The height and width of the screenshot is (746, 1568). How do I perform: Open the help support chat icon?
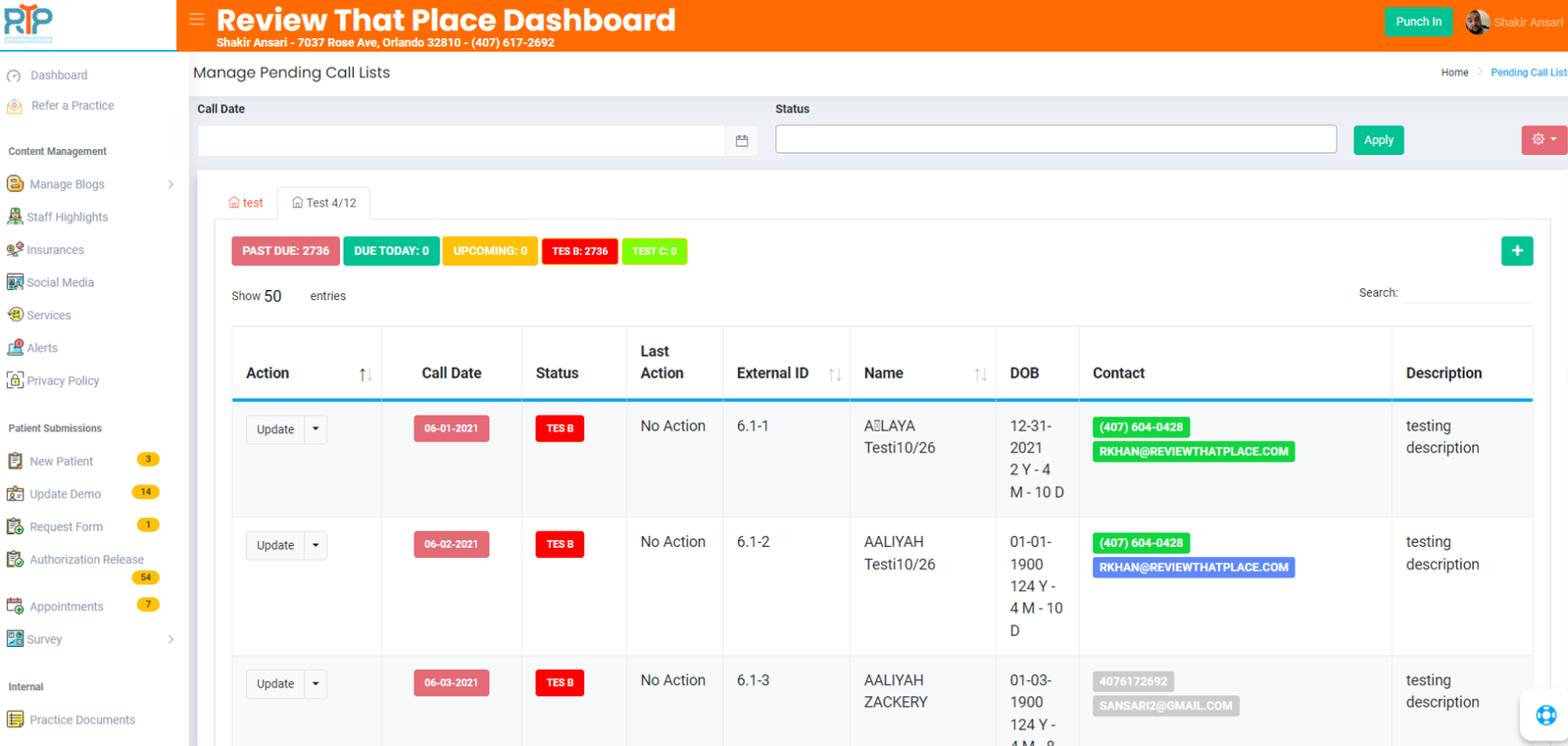[x=1545, y=715]
